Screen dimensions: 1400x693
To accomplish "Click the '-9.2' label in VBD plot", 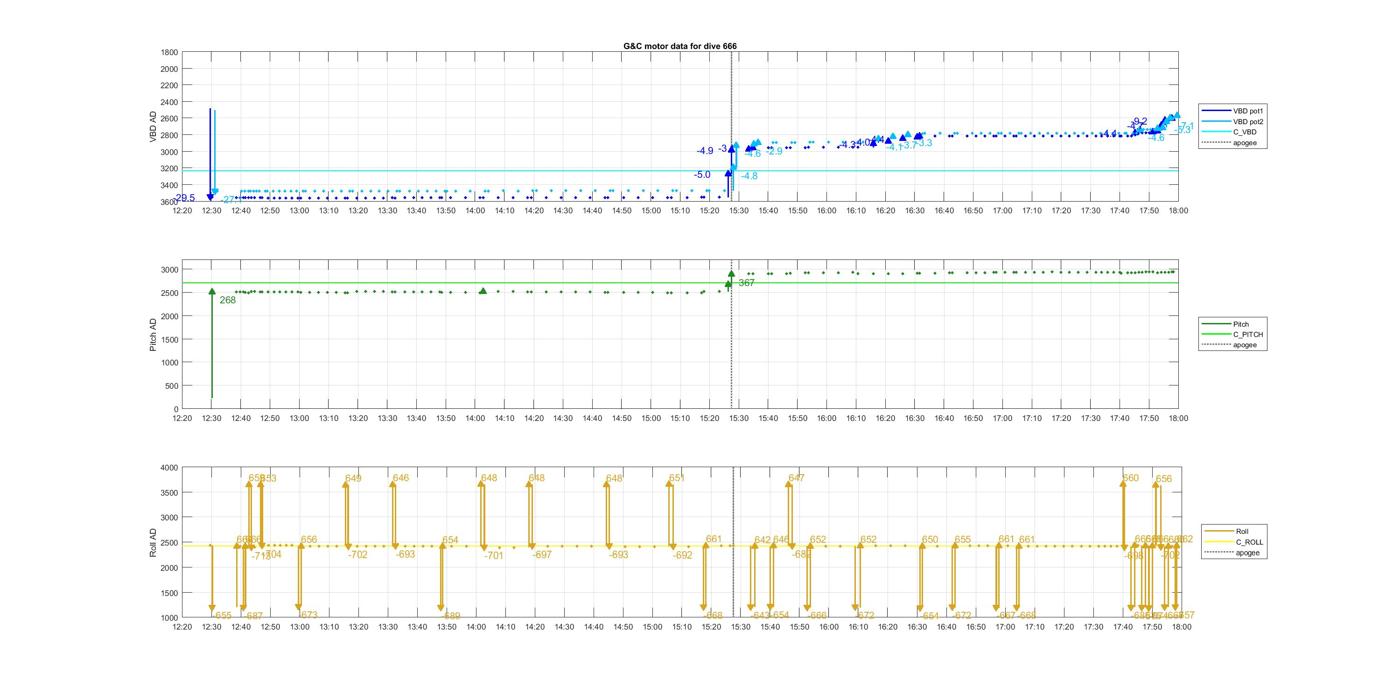I will pyautogui.click(x=1139, y=121).
